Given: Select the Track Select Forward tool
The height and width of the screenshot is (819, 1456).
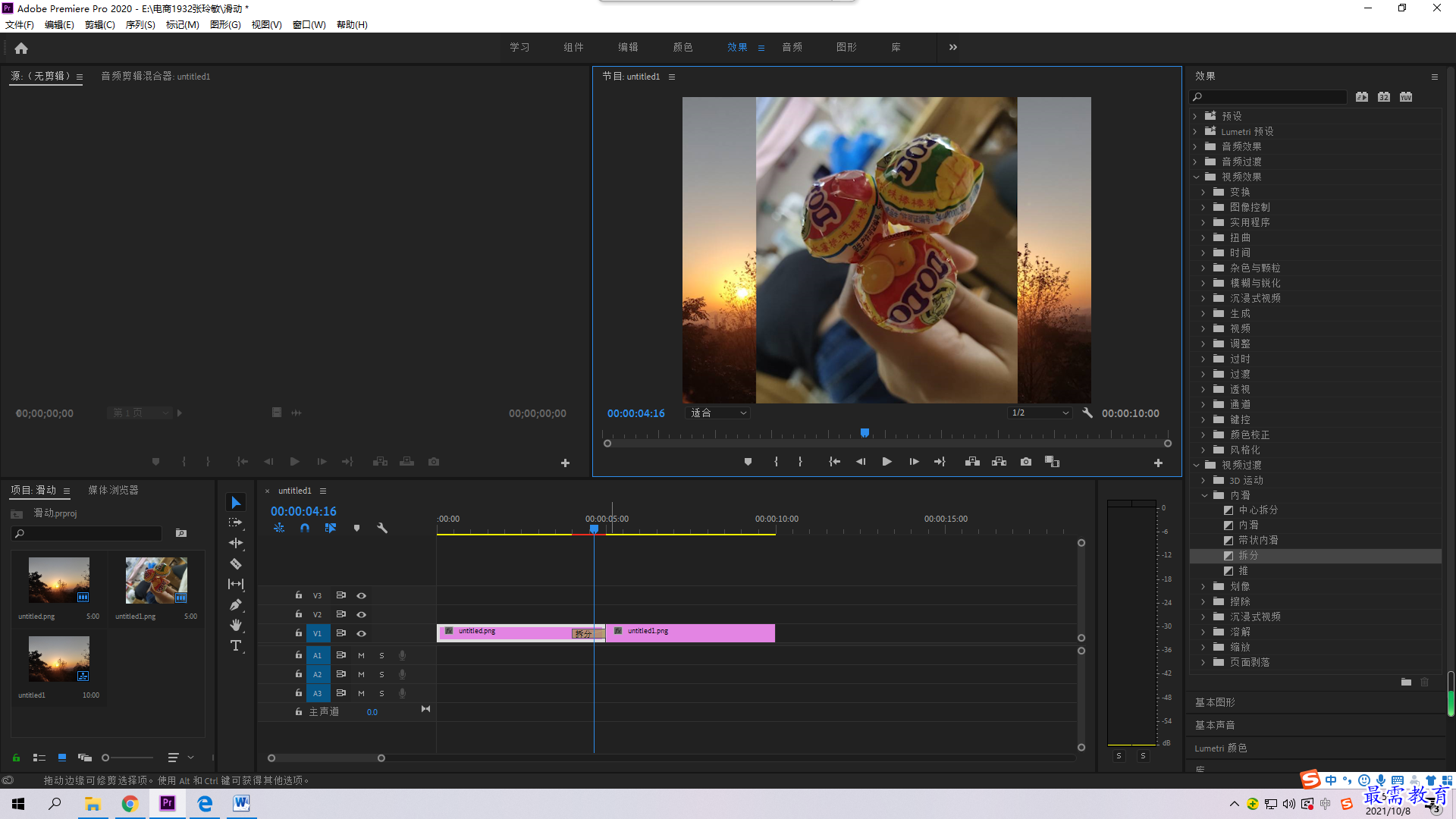Looking at the screenshot, I should click(236, 523).
